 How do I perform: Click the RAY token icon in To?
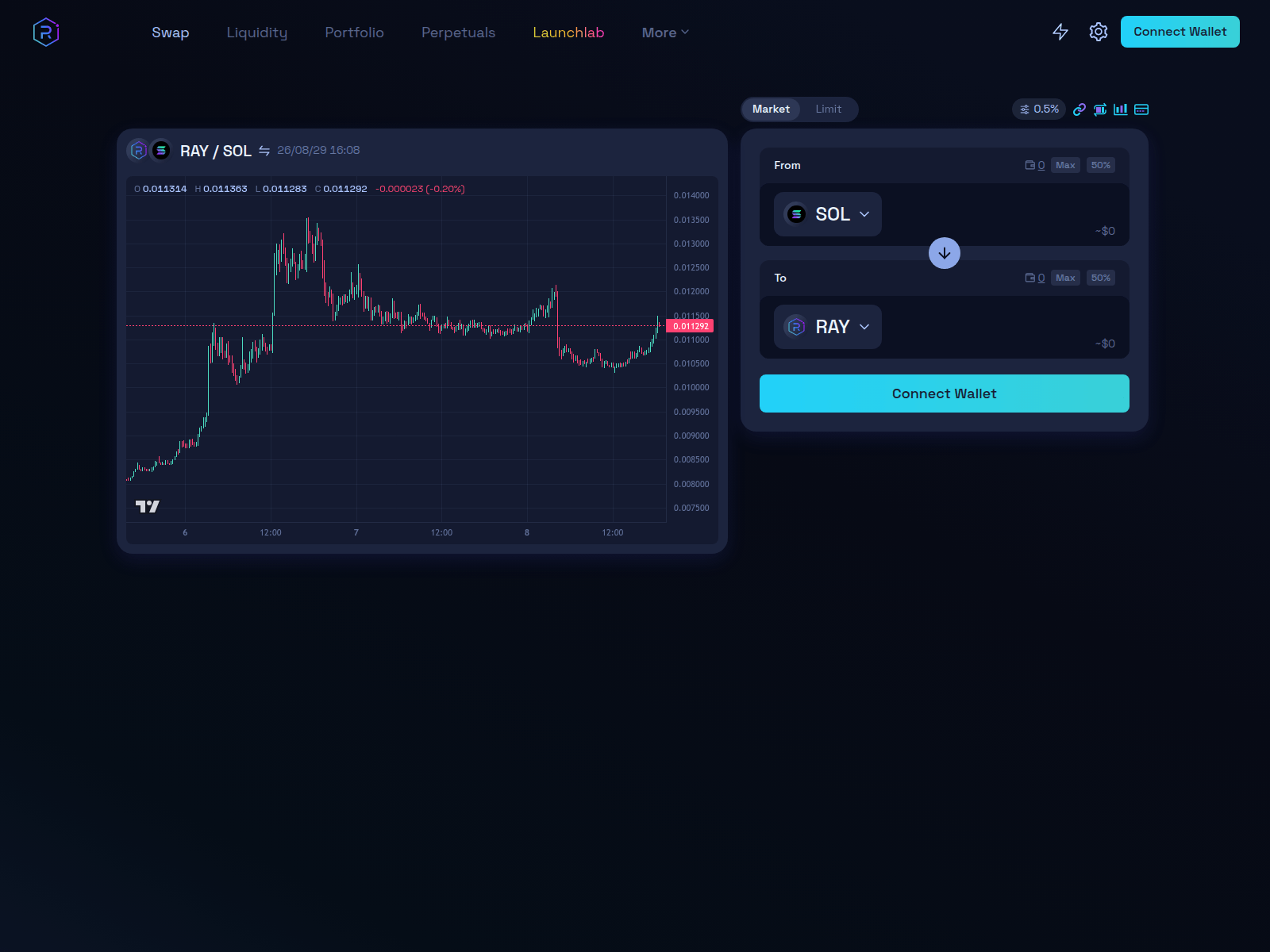(796, 327)
